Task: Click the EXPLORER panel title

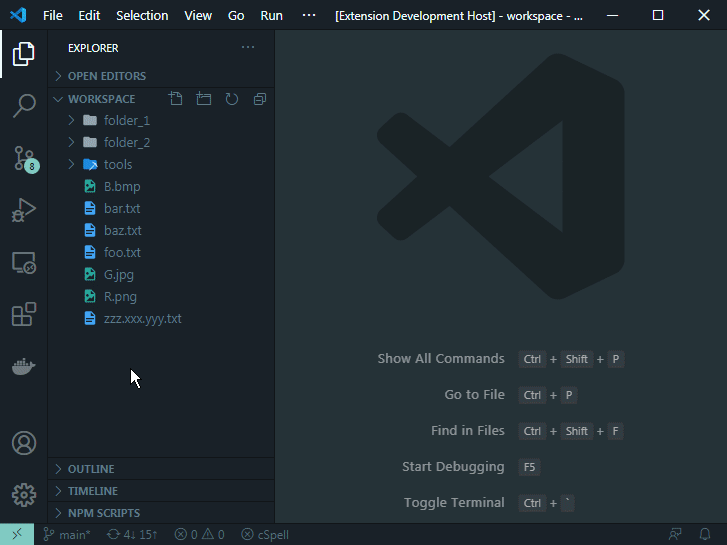Action: 93,48
